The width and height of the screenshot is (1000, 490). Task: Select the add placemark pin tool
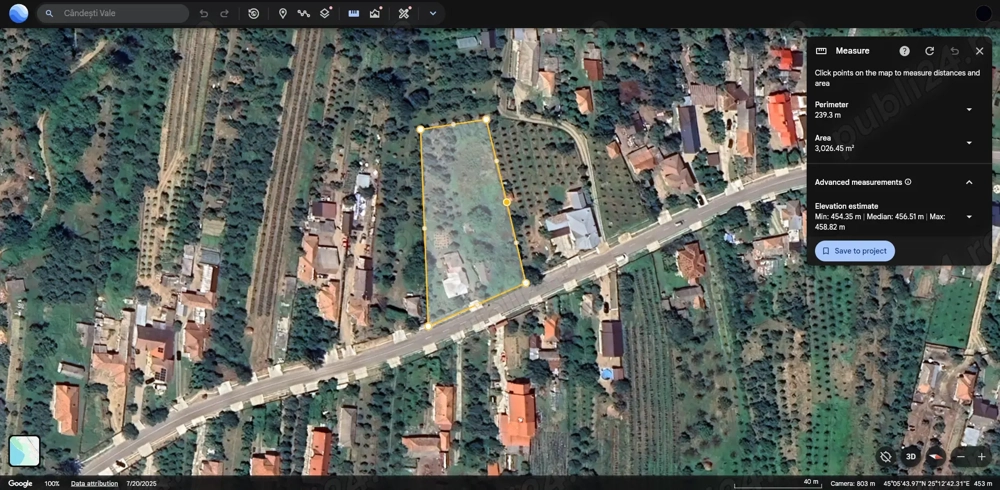[283, 13]
